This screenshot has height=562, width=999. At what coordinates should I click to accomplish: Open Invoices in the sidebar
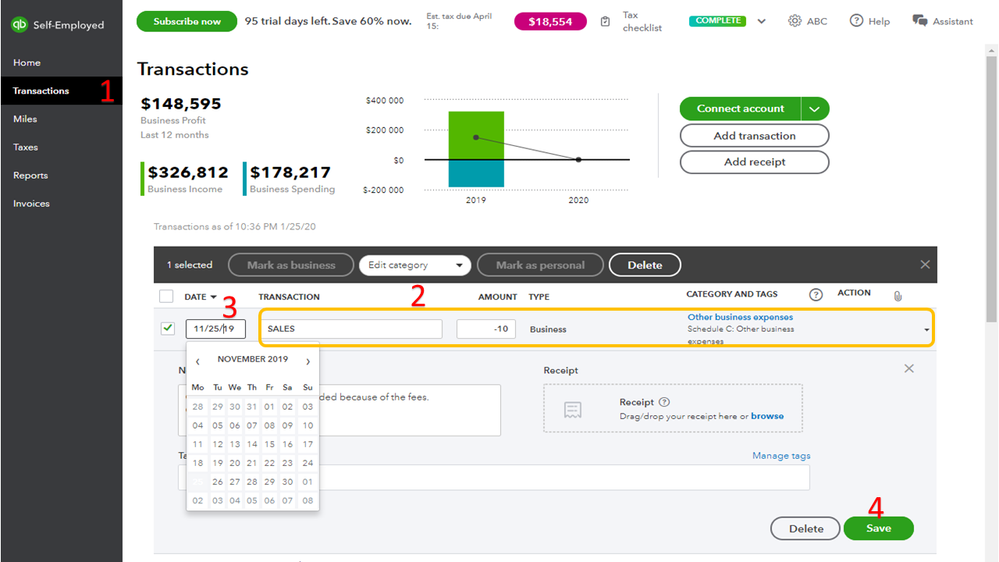[31, 203]
